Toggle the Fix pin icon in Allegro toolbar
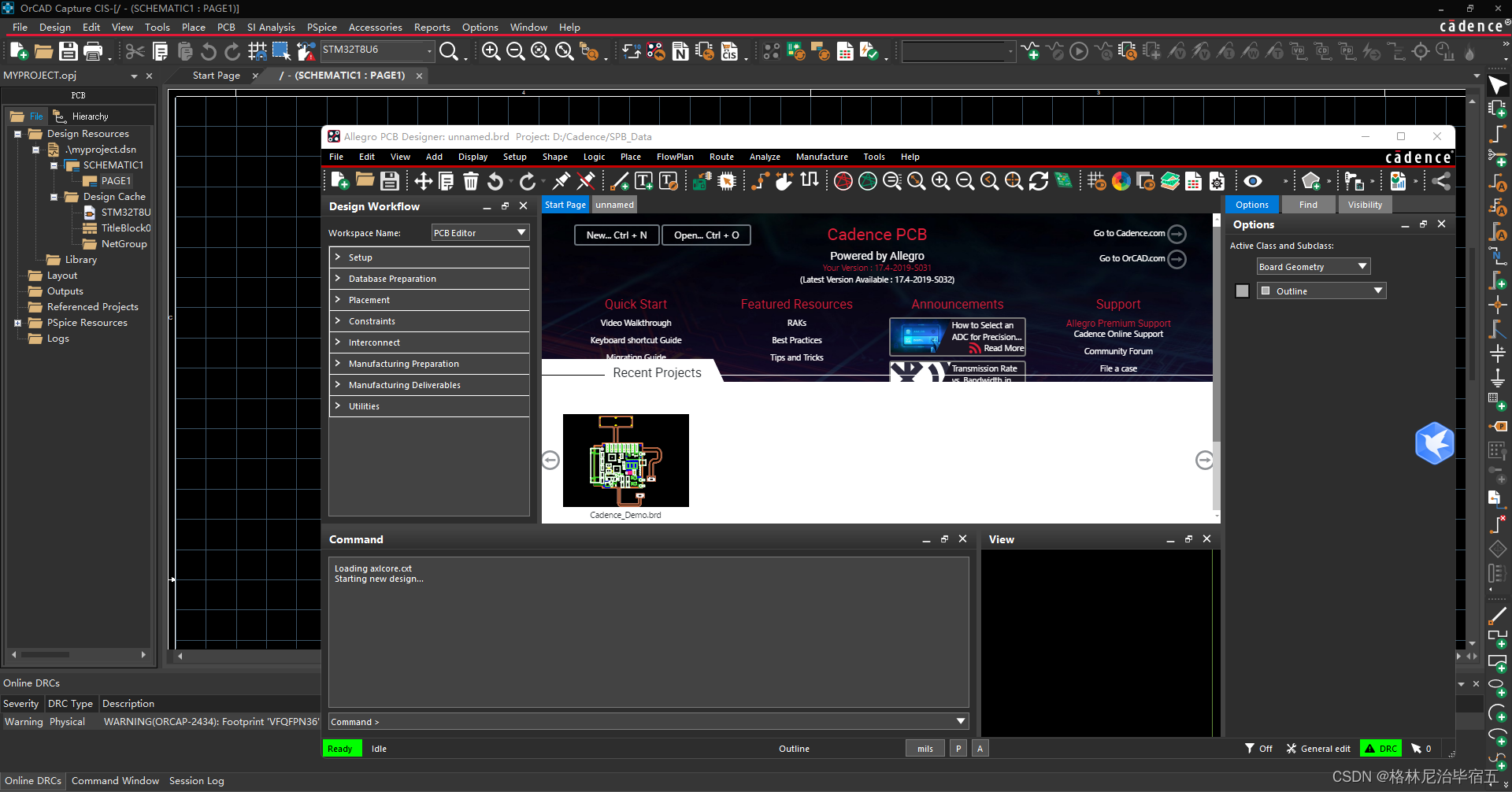The height and width of the screenshot is (792, 1512). 560,181
